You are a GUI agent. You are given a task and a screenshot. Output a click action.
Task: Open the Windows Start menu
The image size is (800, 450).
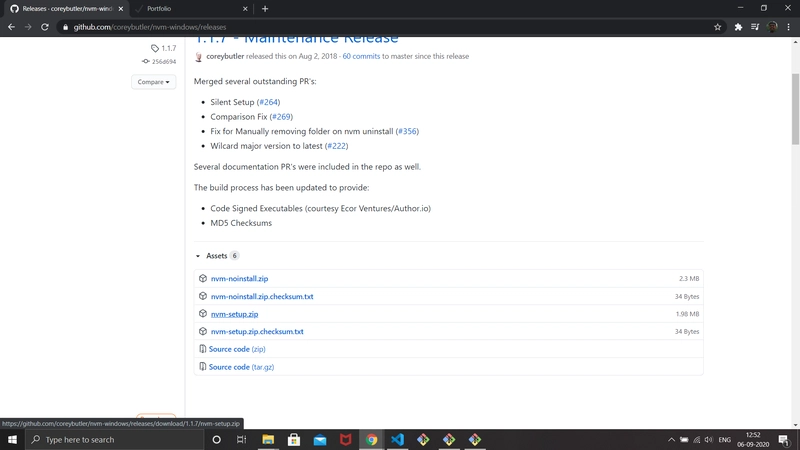(x=12, y=439)
